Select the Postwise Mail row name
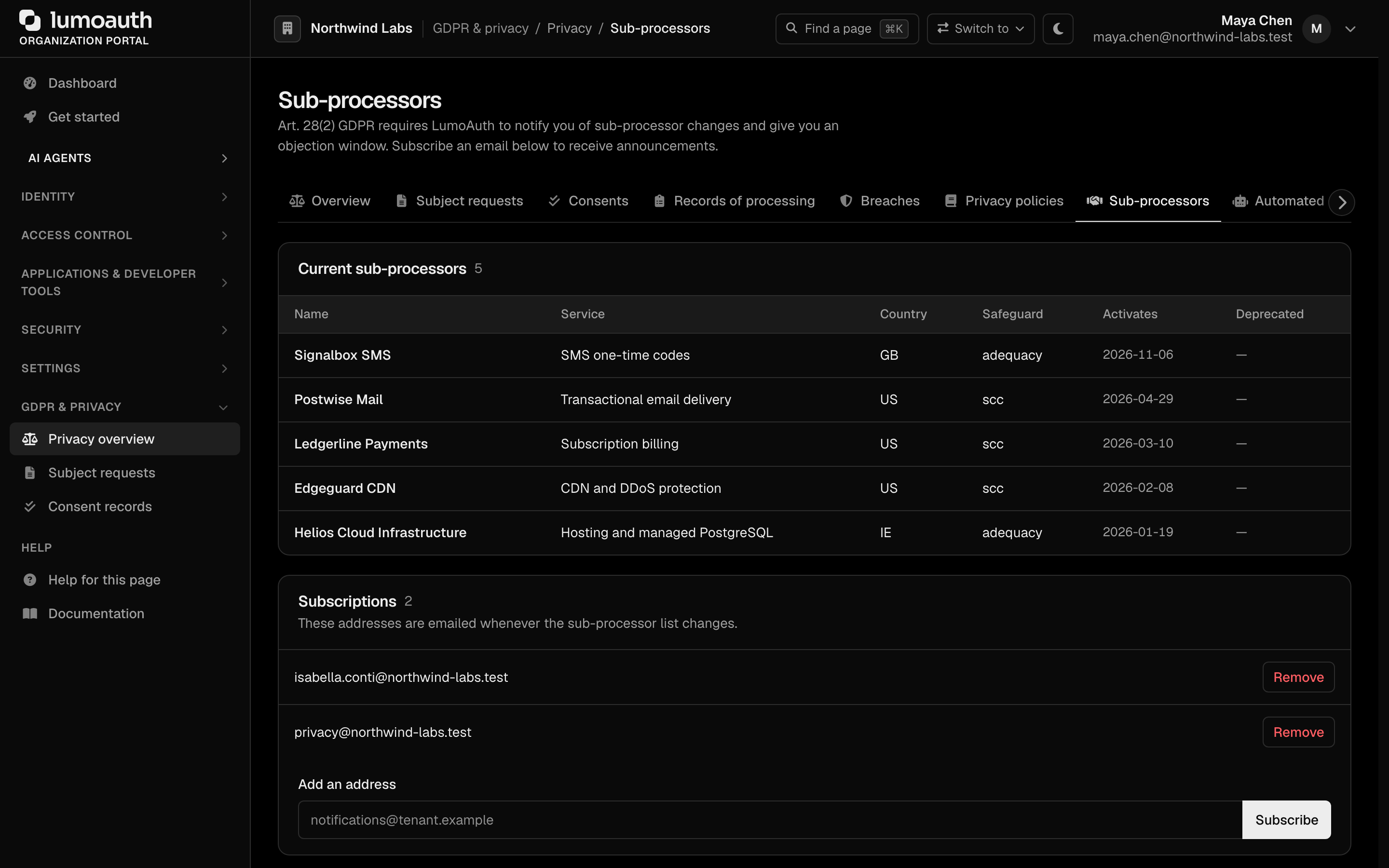 tap(338, 400)
